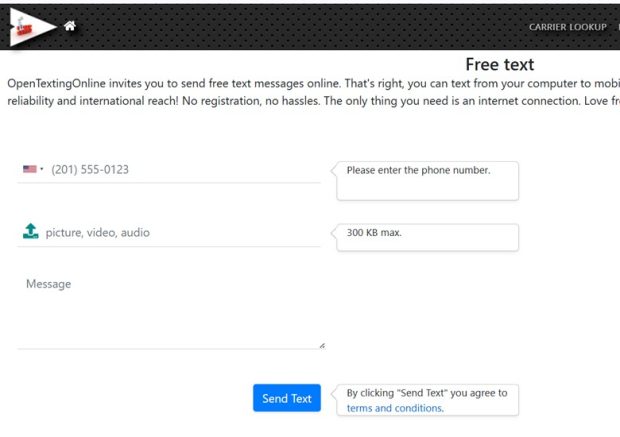
Task: Click an empty area of the dark header bar
Action: 300,26
